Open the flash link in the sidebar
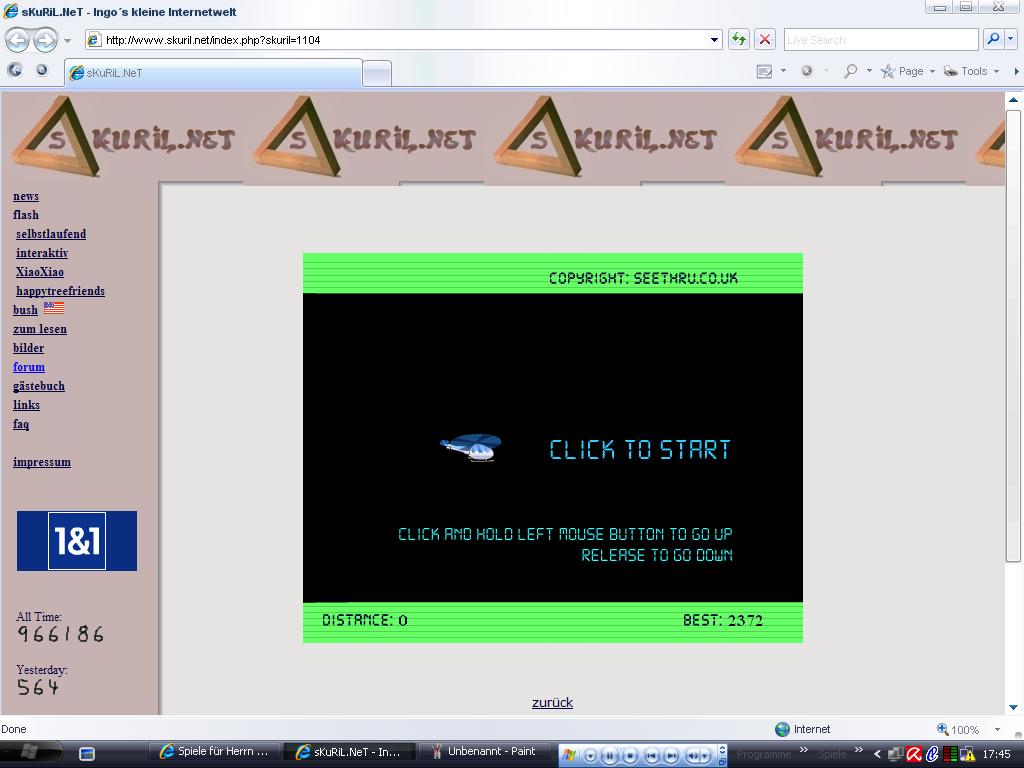The width and height of the screenshot is (1024, 768). [26, 215]
